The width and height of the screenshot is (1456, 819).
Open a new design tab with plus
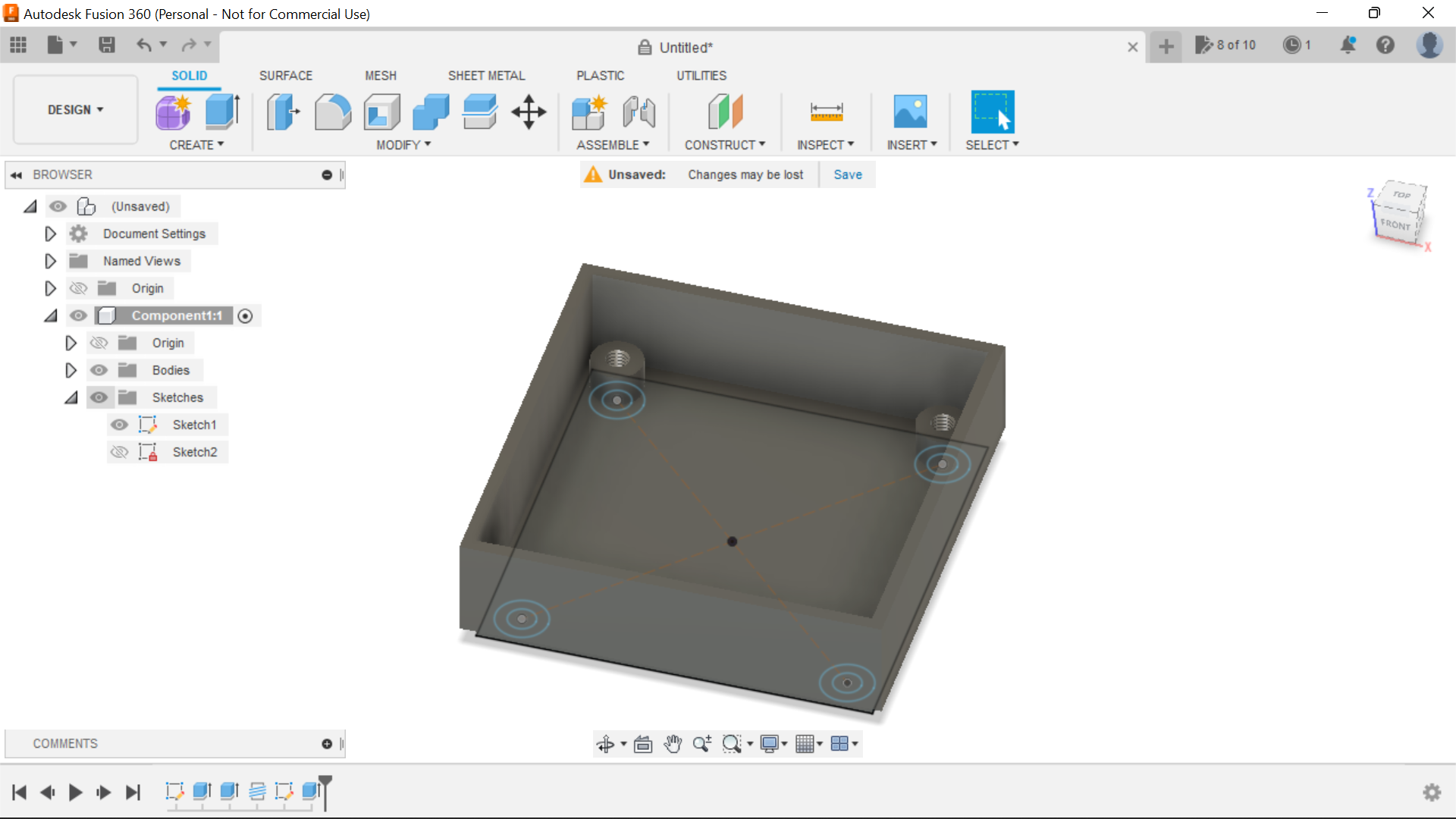(x=1166, y=47)
